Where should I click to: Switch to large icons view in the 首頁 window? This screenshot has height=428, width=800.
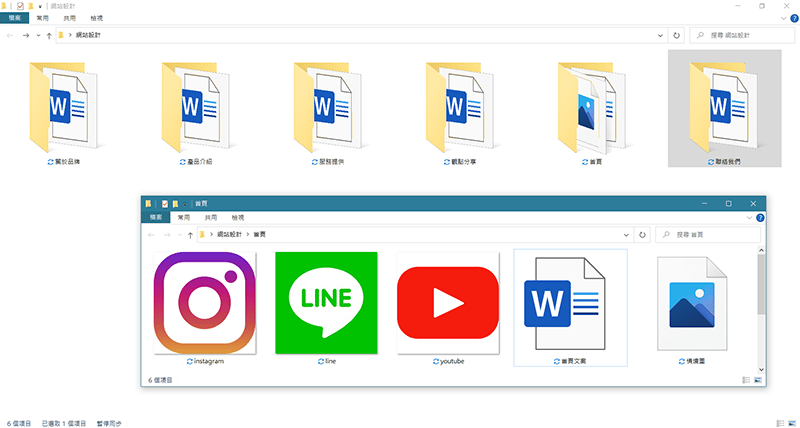(x=757, y=380)
